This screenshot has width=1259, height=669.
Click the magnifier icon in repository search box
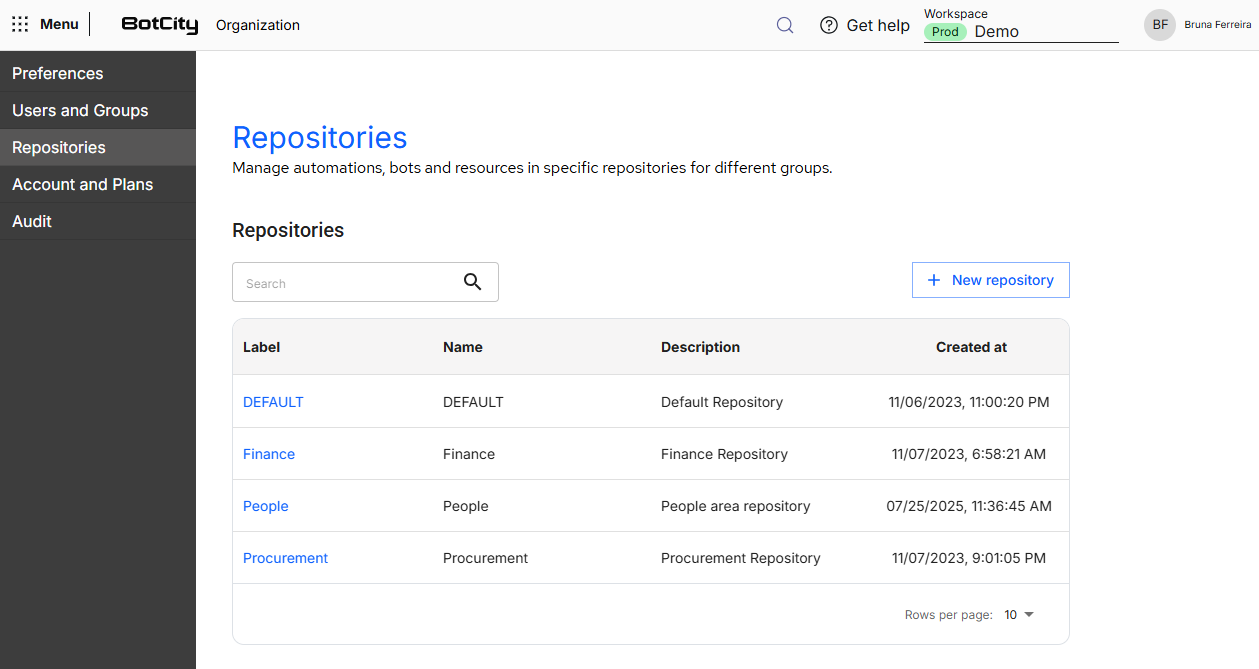[x=473, y=282]
